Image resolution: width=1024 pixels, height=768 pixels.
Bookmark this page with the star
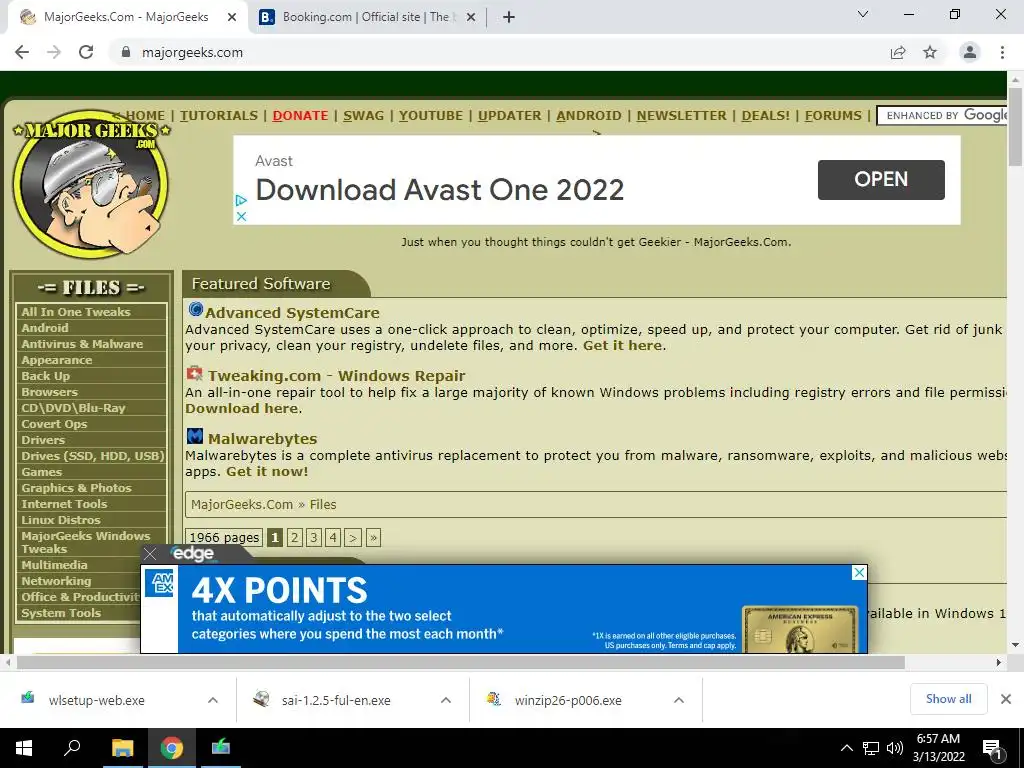(930, 52)
